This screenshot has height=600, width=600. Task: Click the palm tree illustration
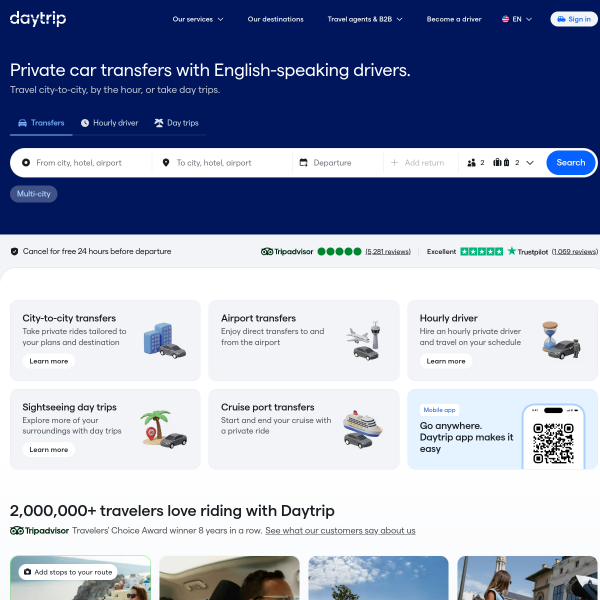(x=164, y=429)
